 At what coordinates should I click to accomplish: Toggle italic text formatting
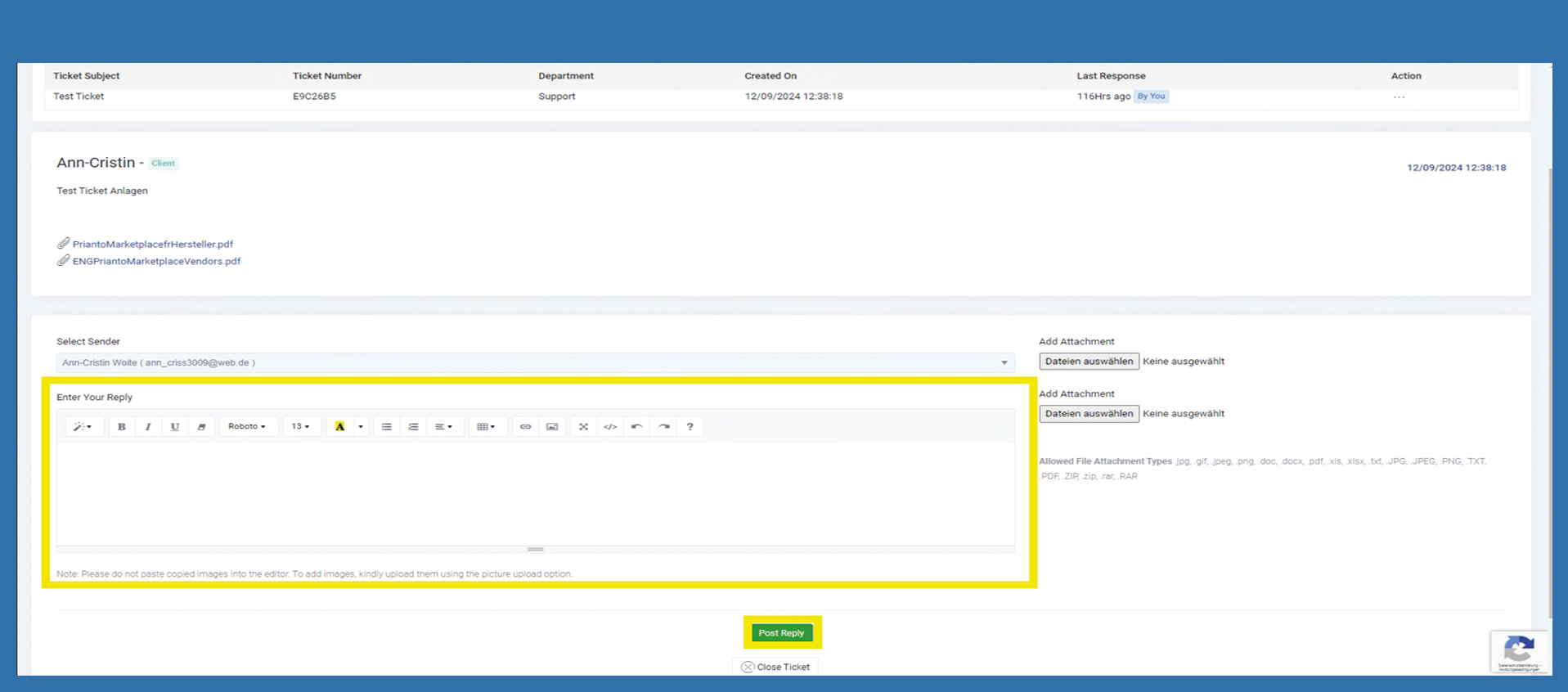(148, 427)
